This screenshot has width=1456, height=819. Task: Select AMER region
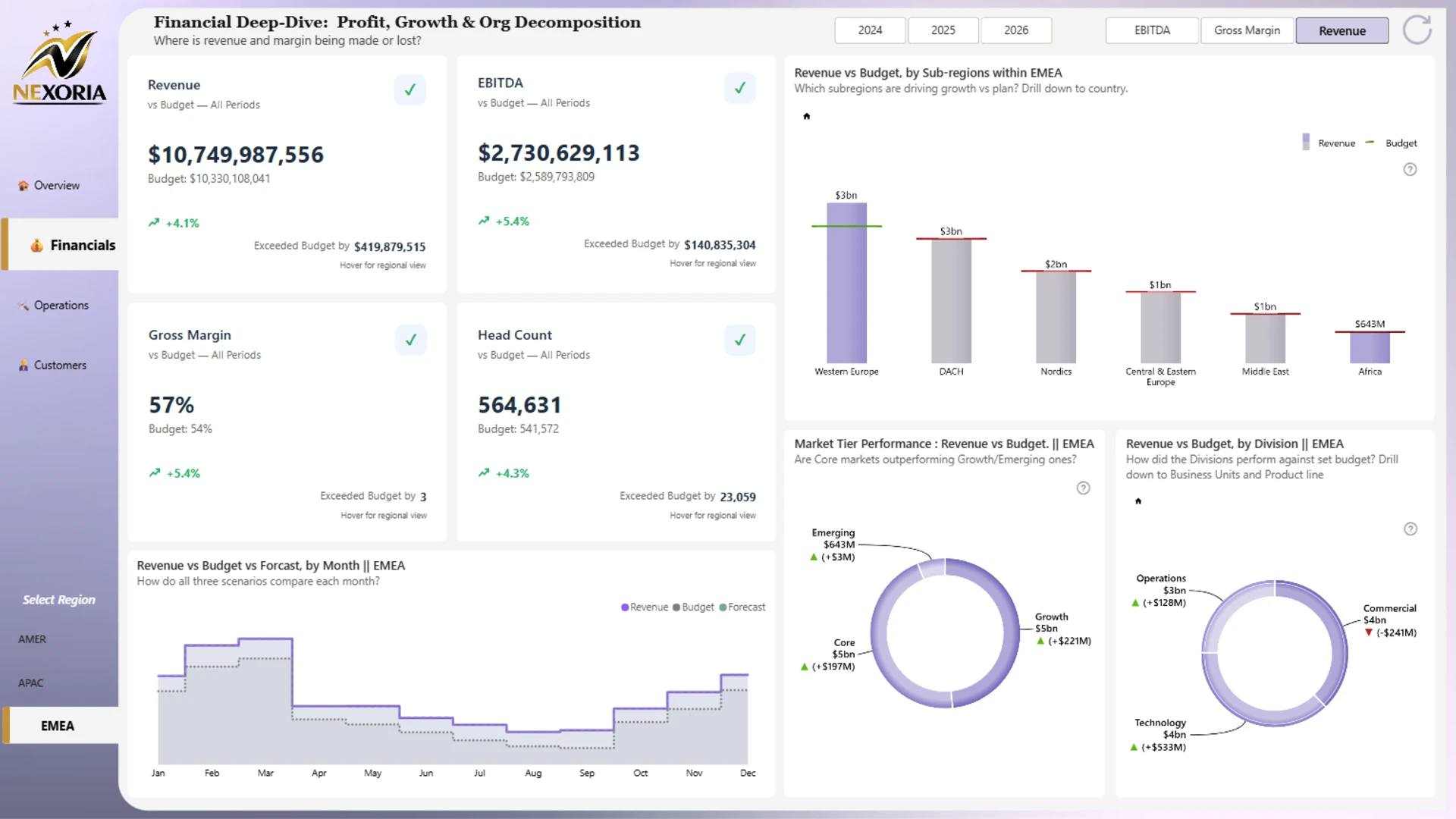click(x=33, y=639)
